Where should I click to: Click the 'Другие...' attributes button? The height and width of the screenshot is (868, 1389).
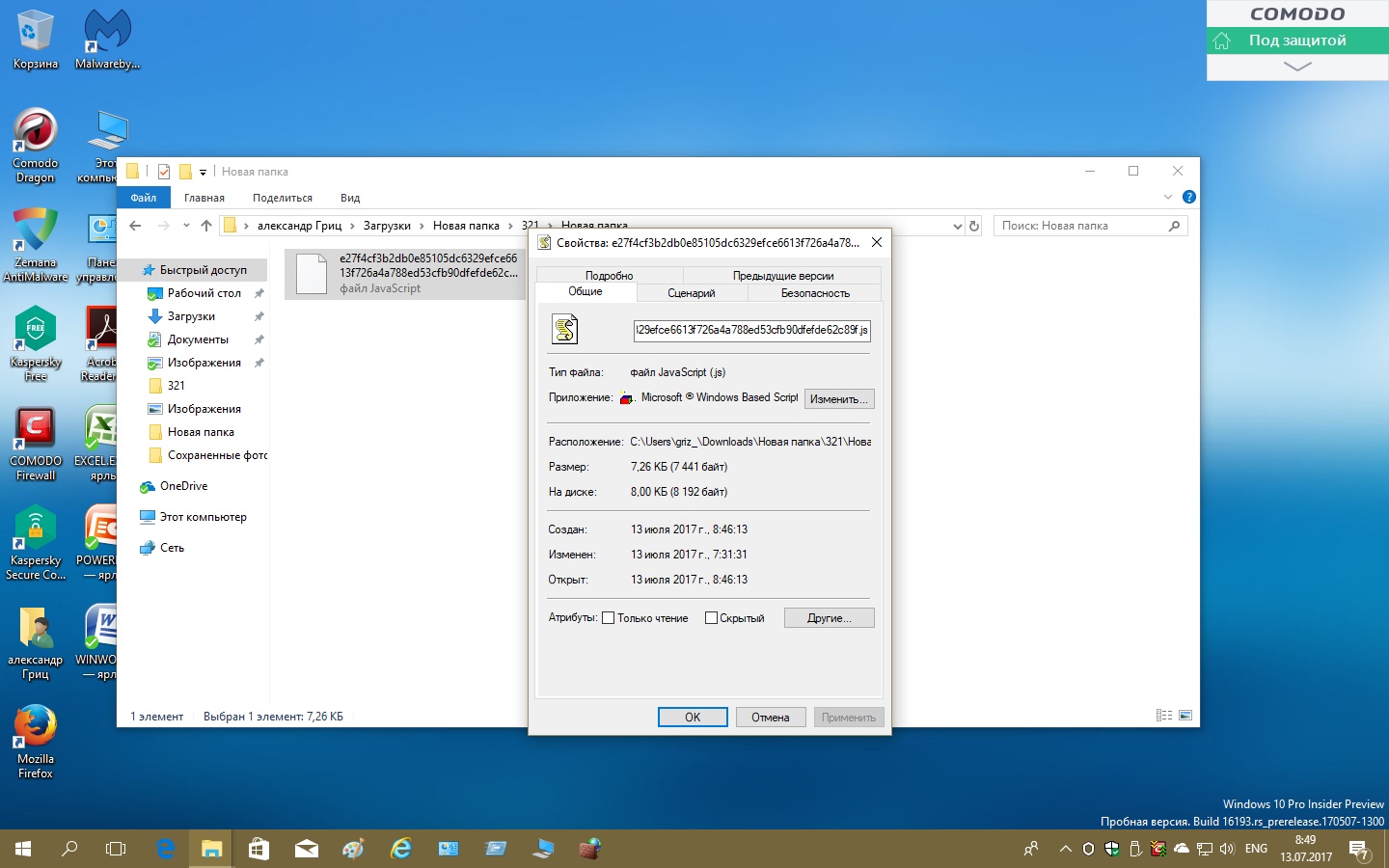click(x=829, y=618)
